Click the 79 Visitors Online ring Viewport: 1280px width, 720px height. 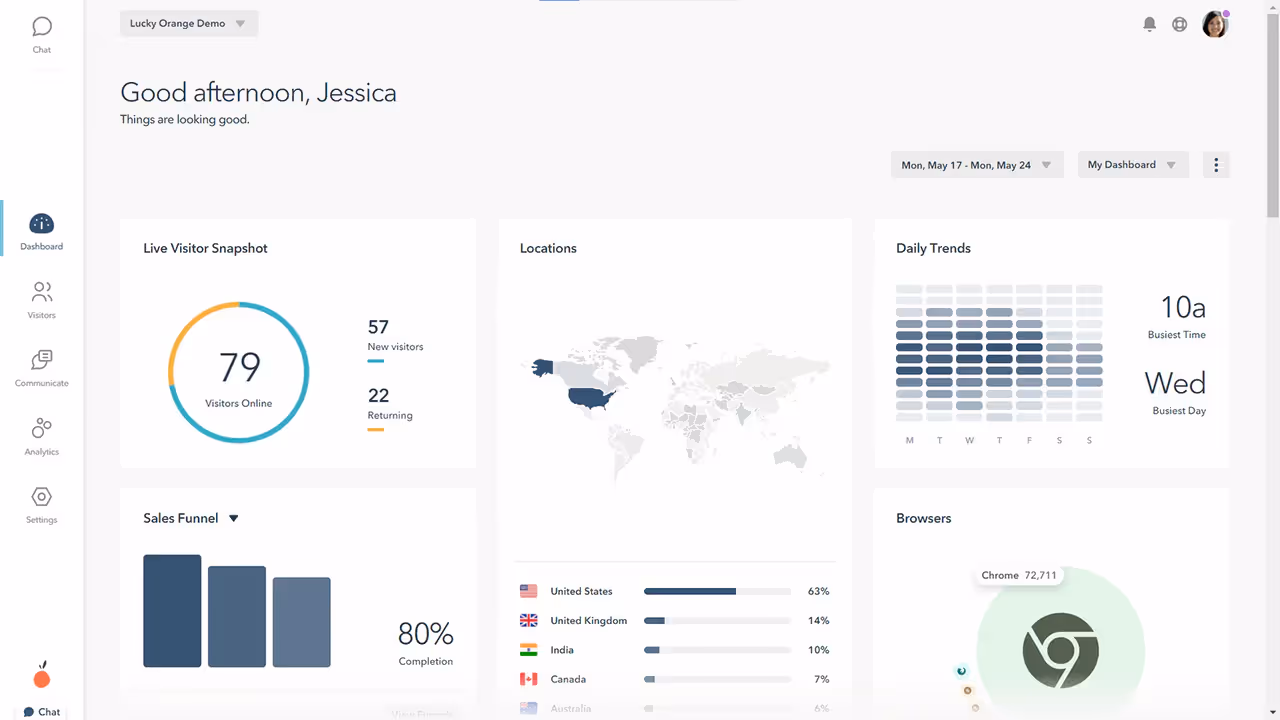(239, 372)
